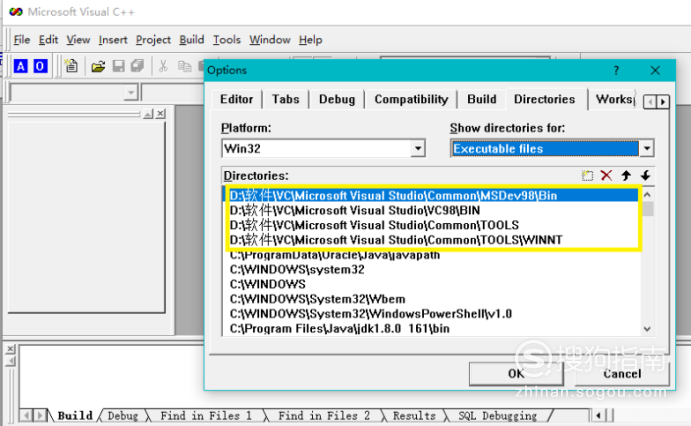Click the Cut scissors toolbar icon
This screenshot has height=426, width=691.
pyautogui.click(x=163, y=66)
